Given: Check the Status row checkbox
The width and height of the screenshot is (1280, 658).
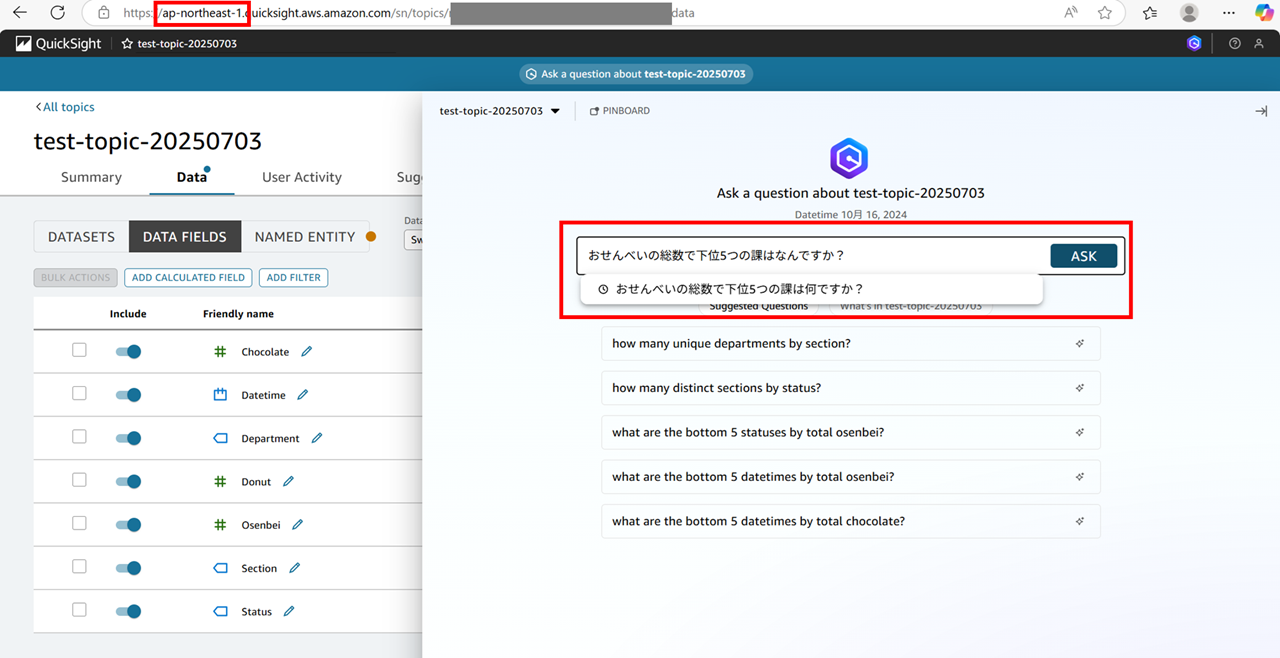Looking at the screenshot, I should (x=79, y=609).
